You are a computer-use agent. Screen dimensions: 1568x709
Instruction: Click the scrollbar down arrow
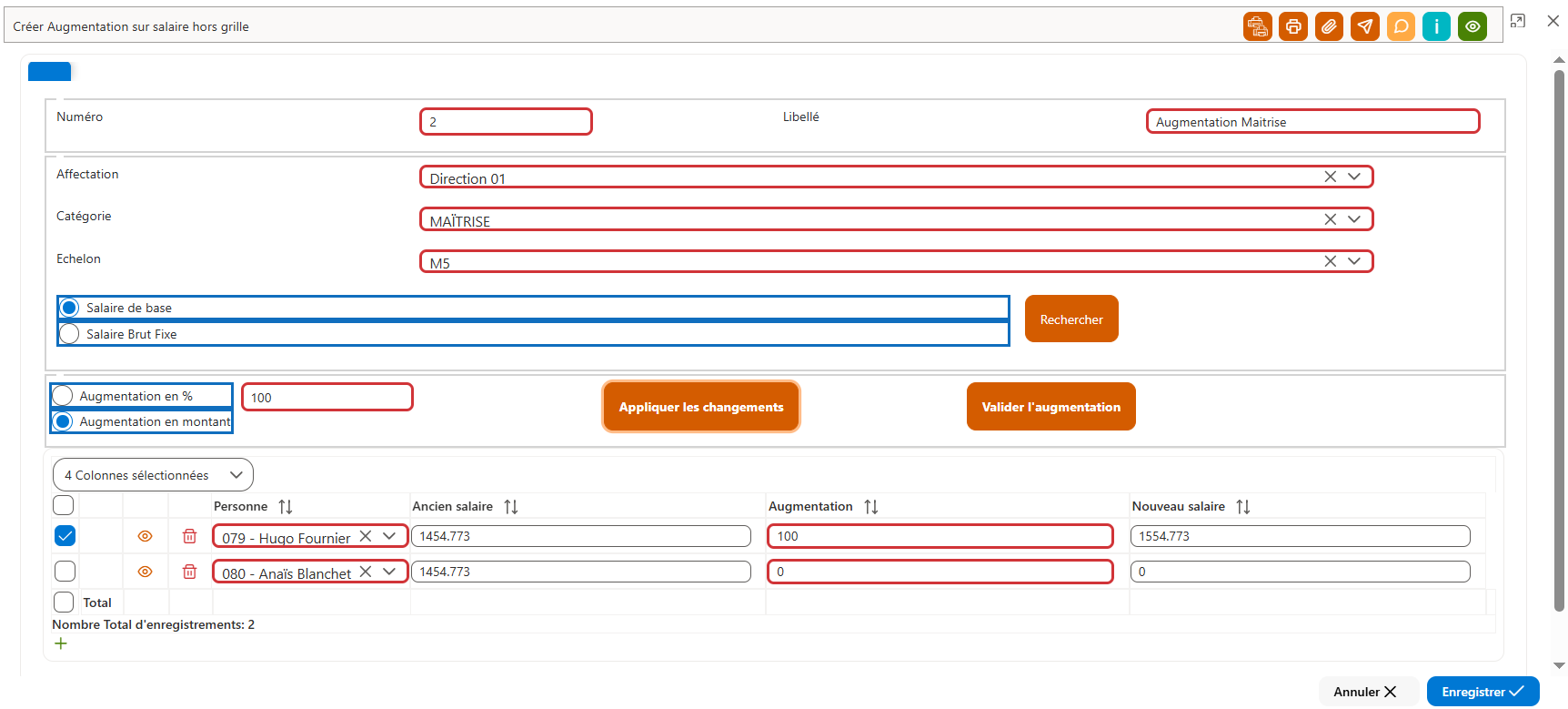coord(1559,665)
